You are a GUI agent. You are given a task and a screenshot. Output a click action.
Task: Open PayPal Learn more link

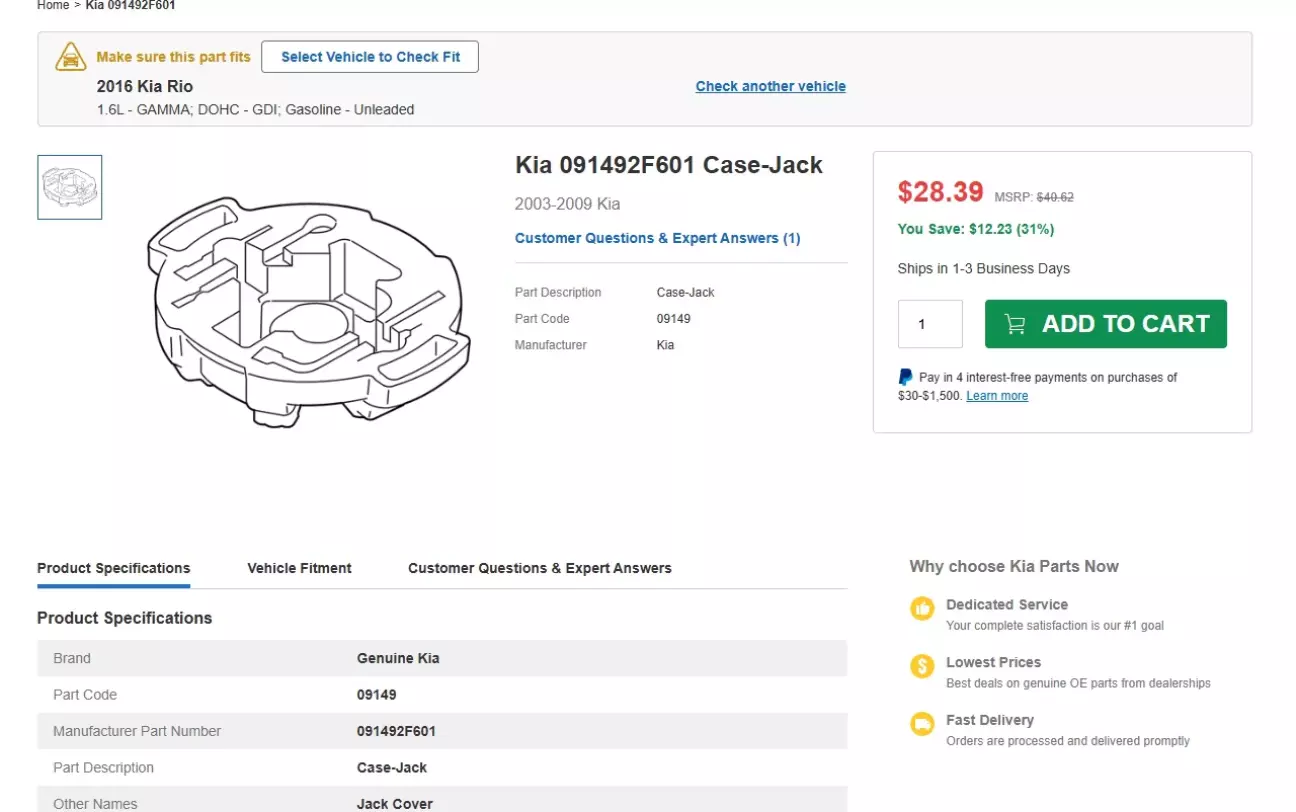(996, 396)
